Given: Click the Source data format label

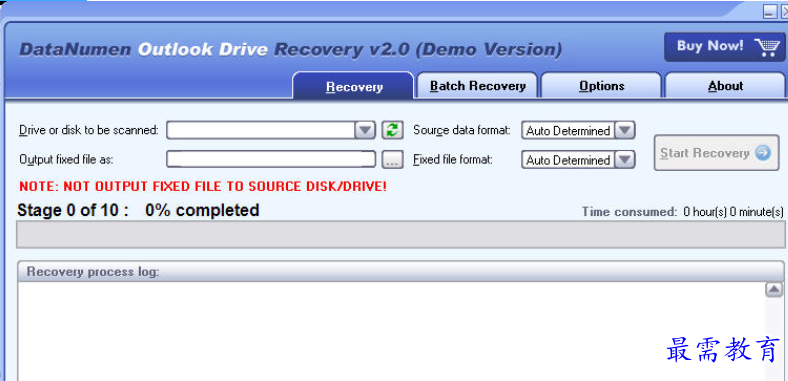Looking at the screenshot, I should 461,130.
